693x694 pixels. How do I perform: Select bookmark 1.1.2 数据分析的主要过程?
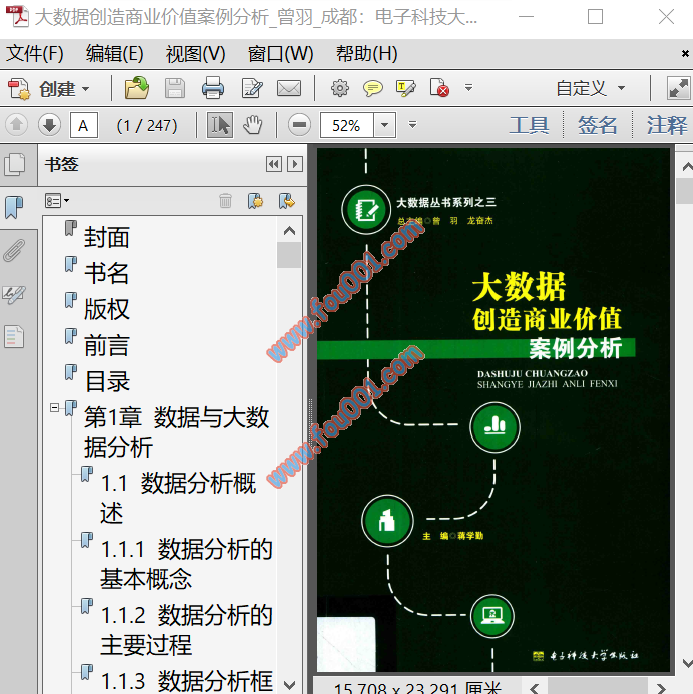186,630
